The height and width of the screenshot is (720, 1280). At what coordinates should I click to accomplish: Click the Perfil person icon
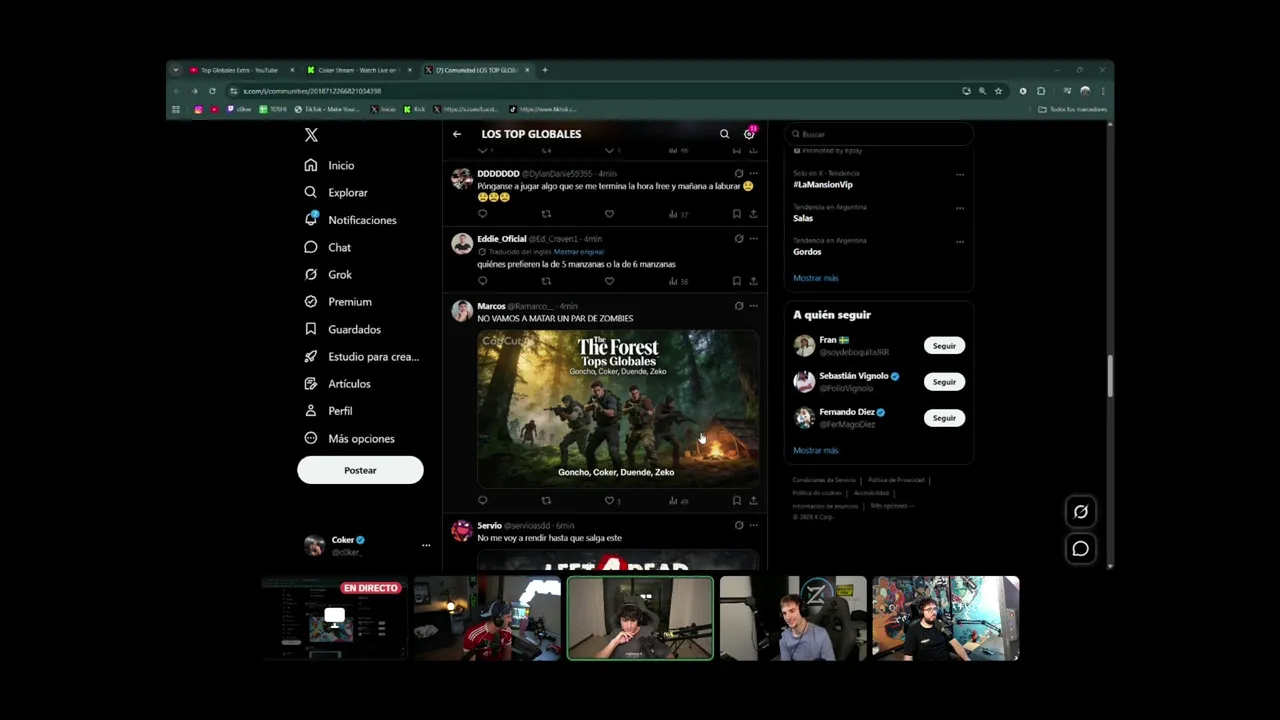tap(311, 410)
